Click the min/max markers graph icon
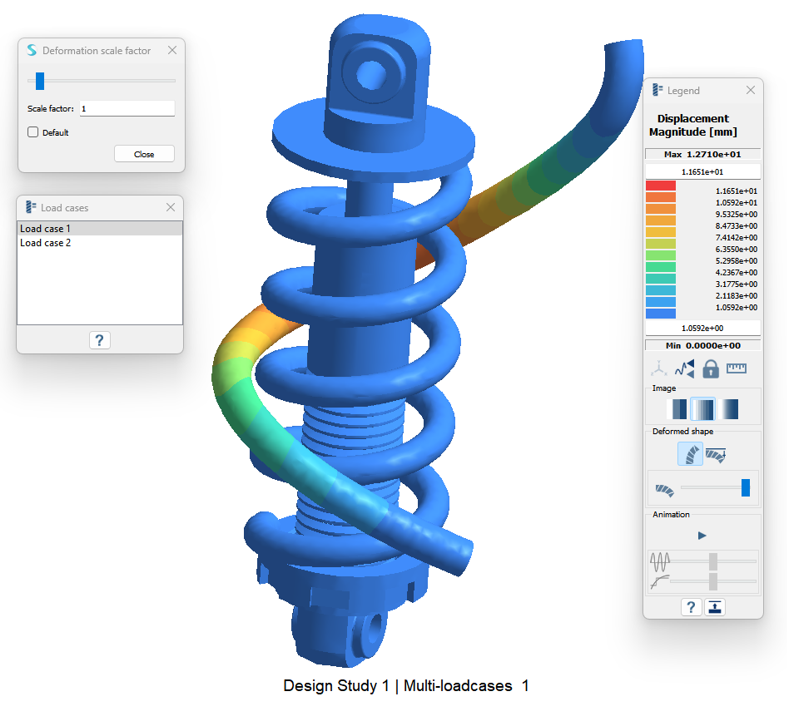Image resolution: width=787 pixels, height=710 pixels. [684, 369]
